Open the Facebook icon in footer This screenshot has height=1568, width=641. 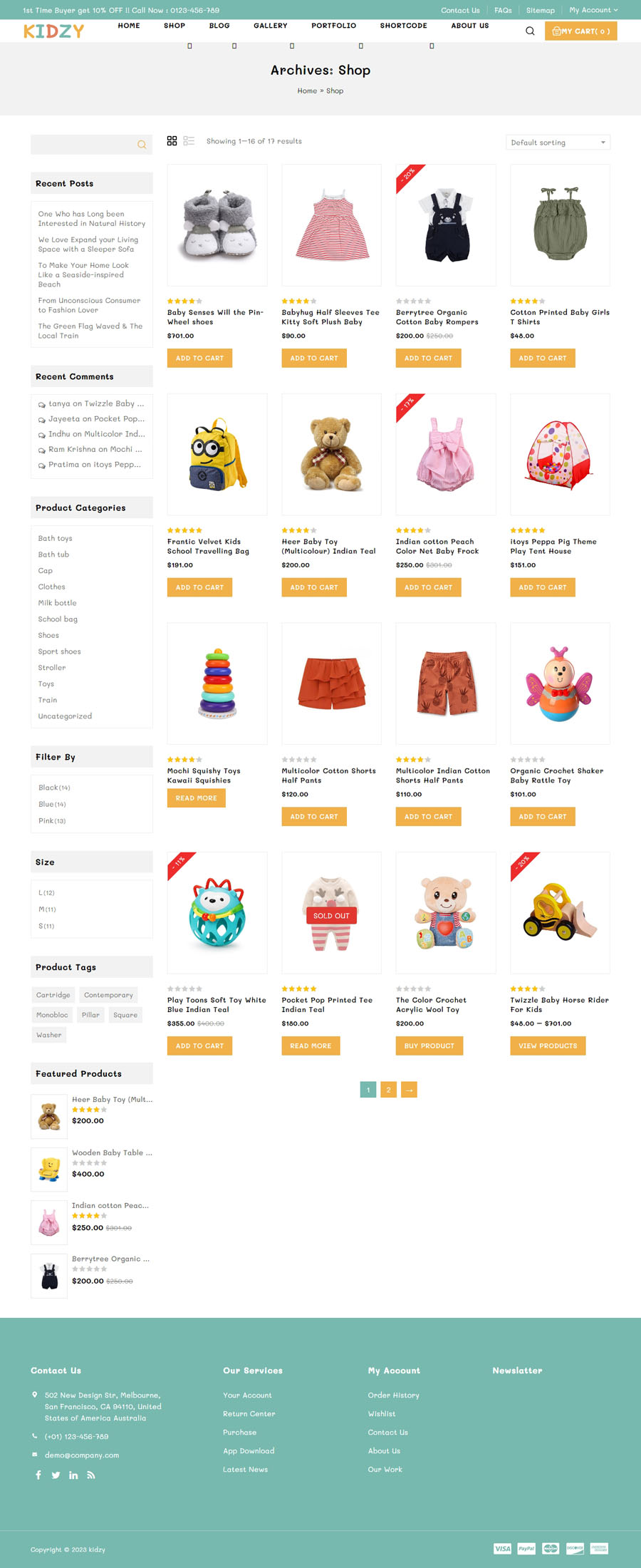pos(38,1475)
